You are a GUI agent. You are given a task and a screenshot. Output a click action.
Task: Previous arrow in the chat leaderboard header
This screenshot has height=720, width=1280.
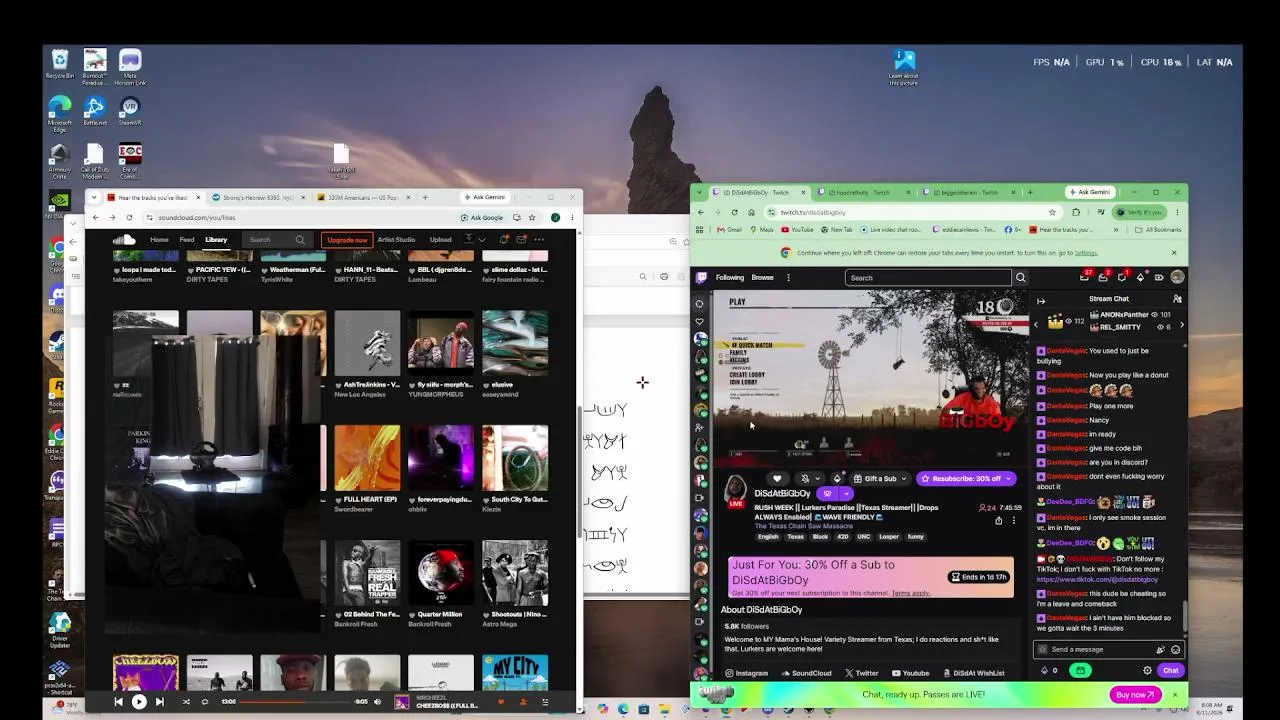[x=1035, y=325]
